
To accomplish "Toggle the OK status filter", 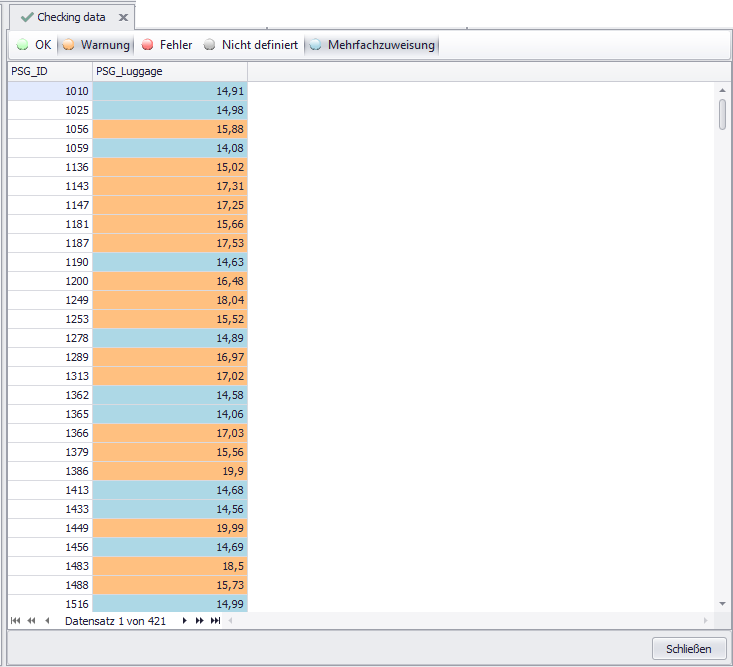I will (34, 45).
